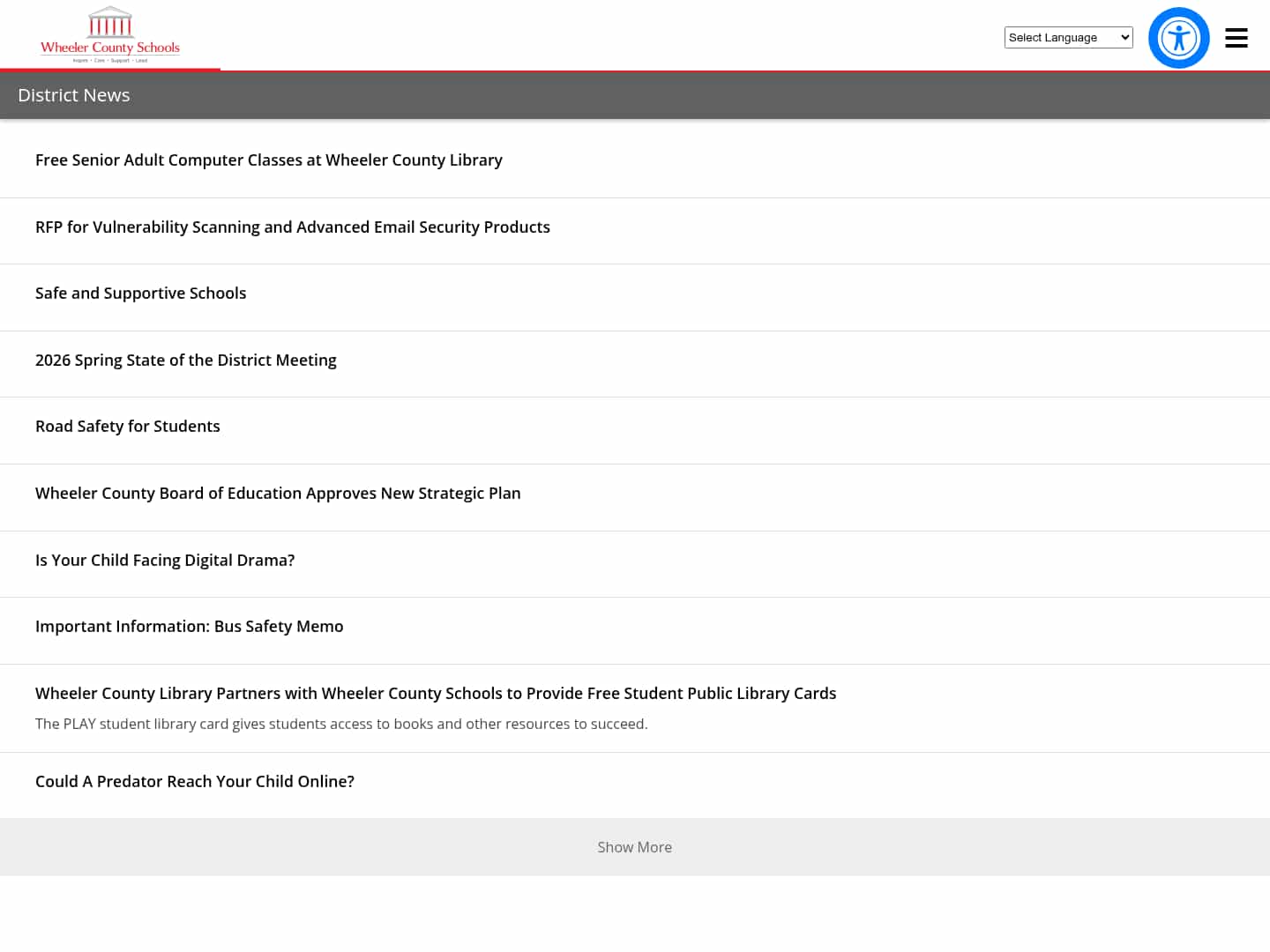The height and width of the screenshot is (952, 1270).
Task: Click the PLAY student library card description
Action: [341, 724]
